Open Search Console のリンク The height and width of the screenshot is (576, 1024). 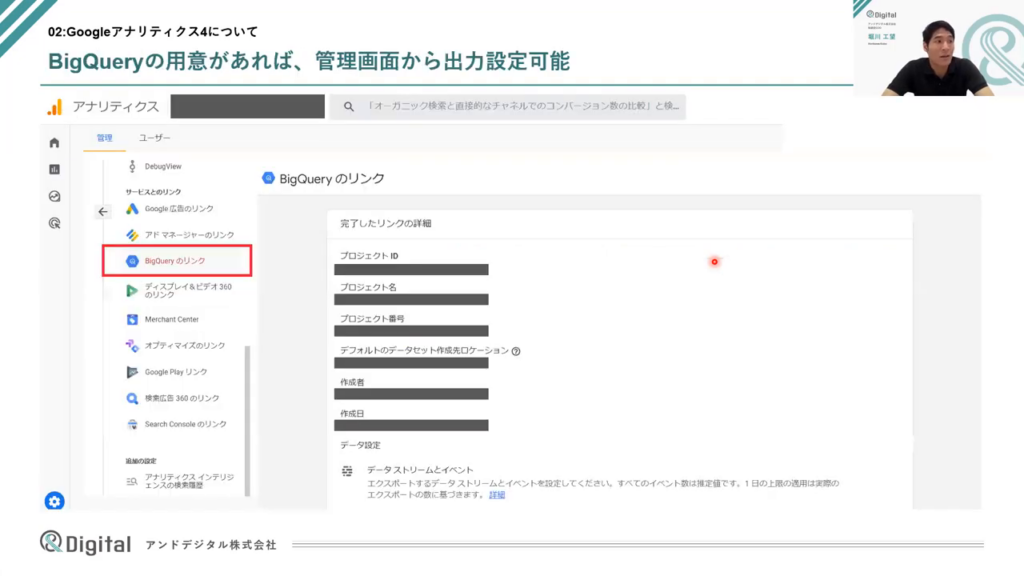pos(185,424)
